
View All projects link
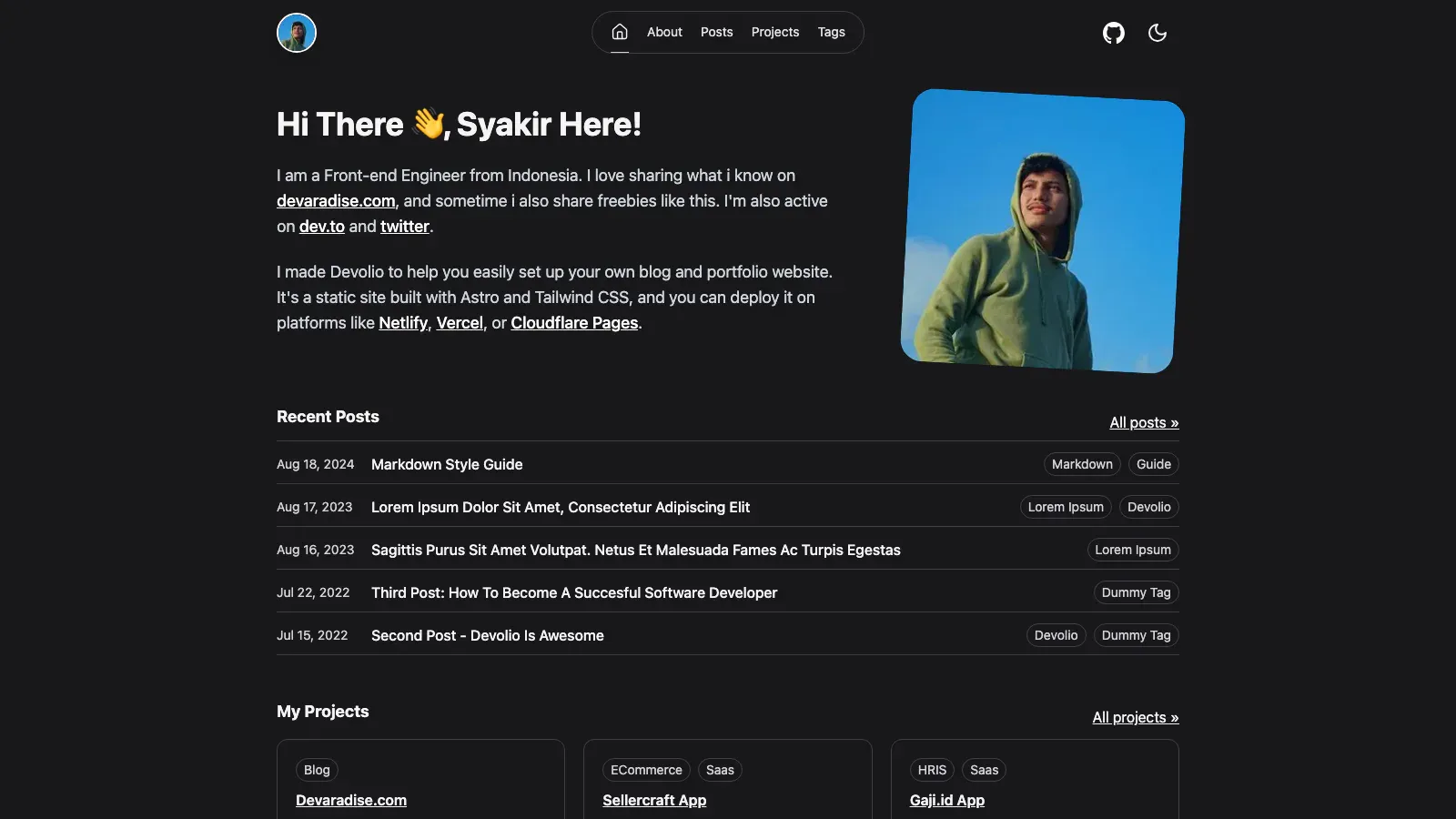[1136, 718]
